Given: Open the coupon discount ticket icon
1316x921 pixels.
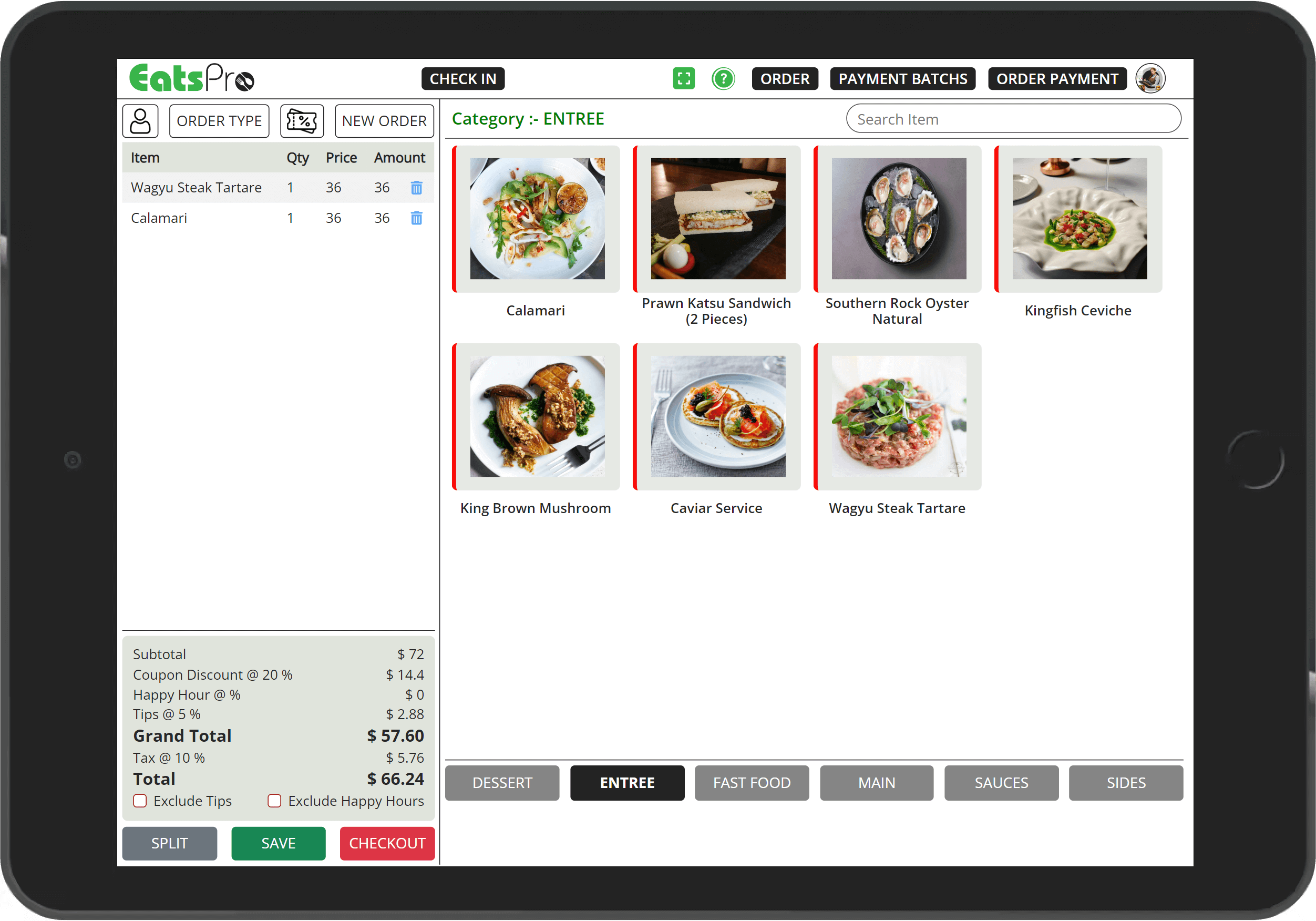Looking at the screenshot, I should (x=302, y=121).
